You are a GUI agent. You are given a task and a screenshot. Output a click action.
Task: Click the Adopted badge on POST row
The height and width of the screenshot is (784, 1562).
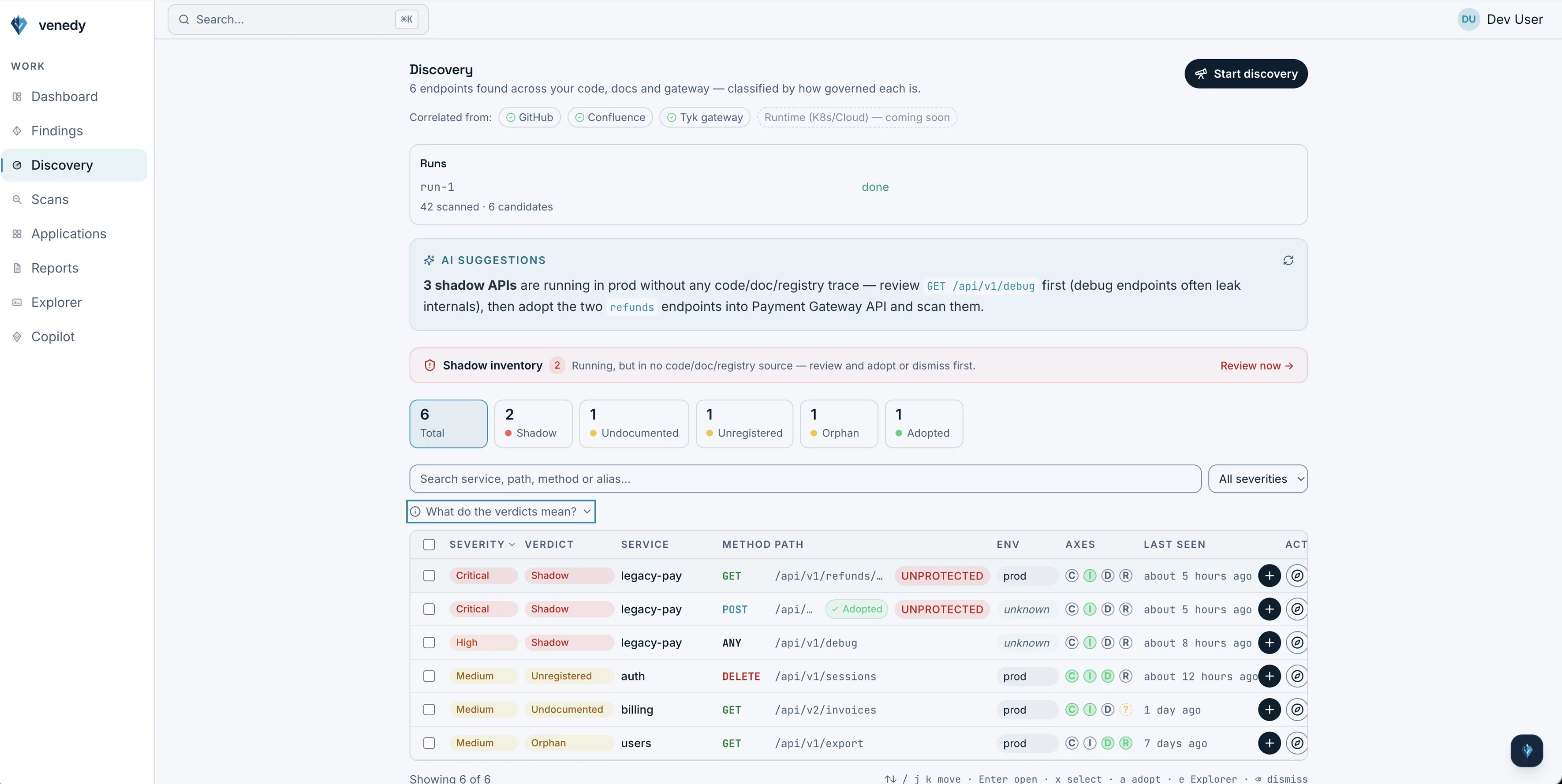tap(856, 609)
